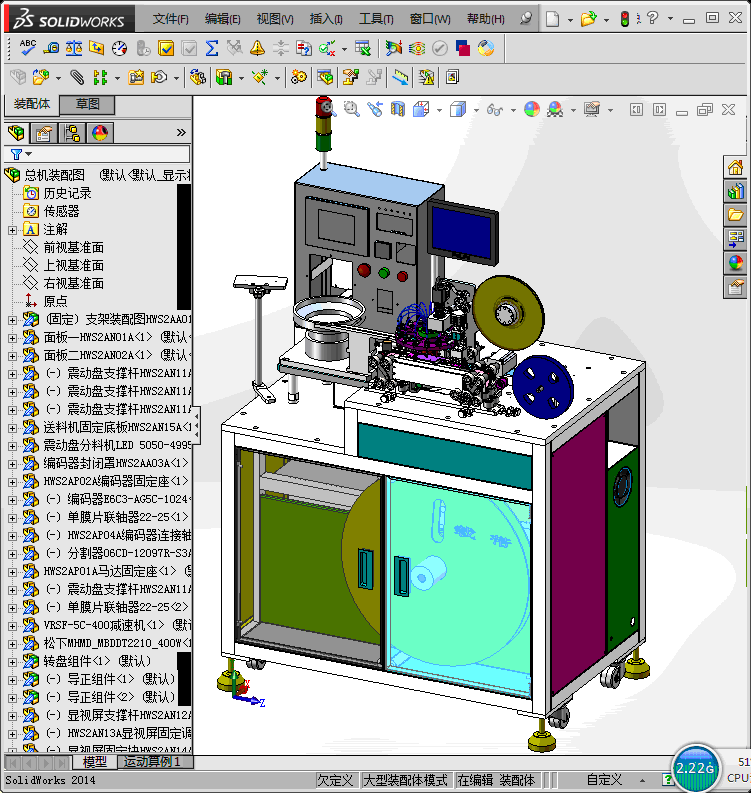Run the ABC spell checker tool
751x793 pixels.
[x=28, y=48]
